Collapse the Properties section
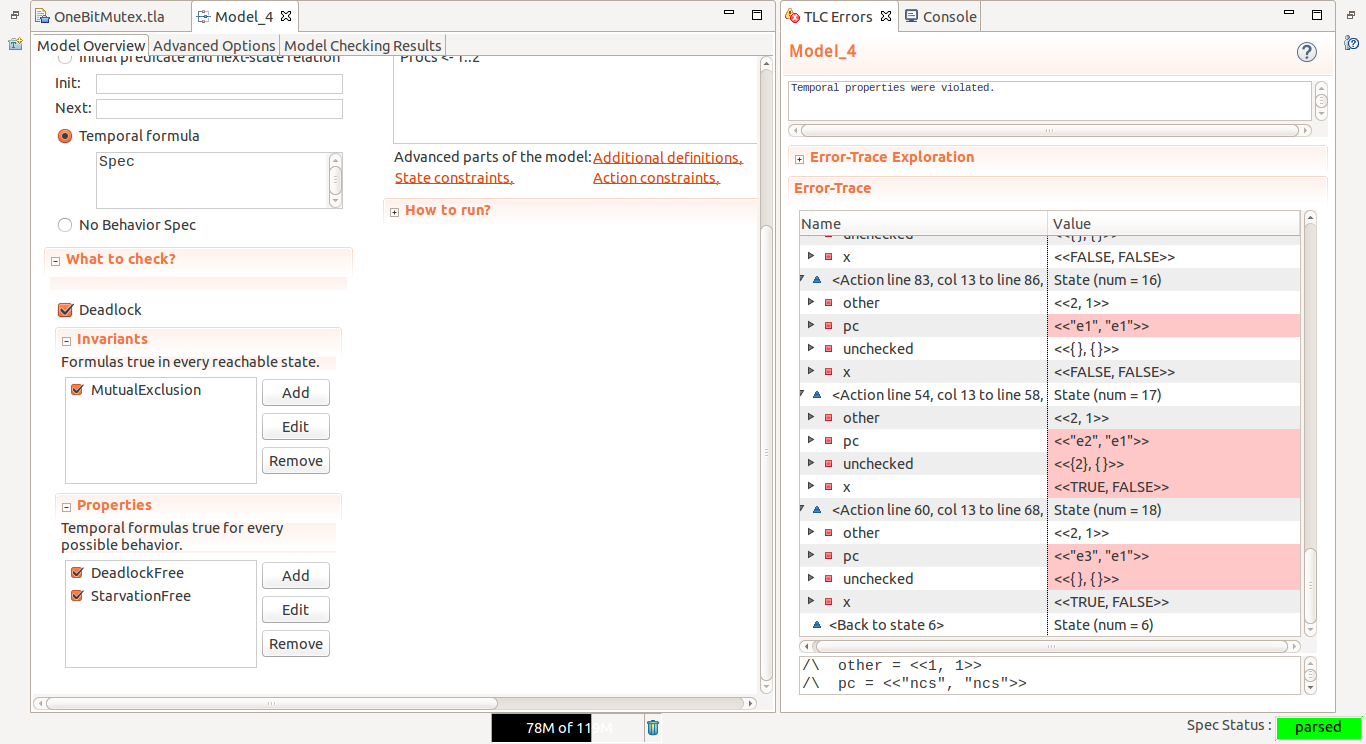 click(x=66, y=506)
